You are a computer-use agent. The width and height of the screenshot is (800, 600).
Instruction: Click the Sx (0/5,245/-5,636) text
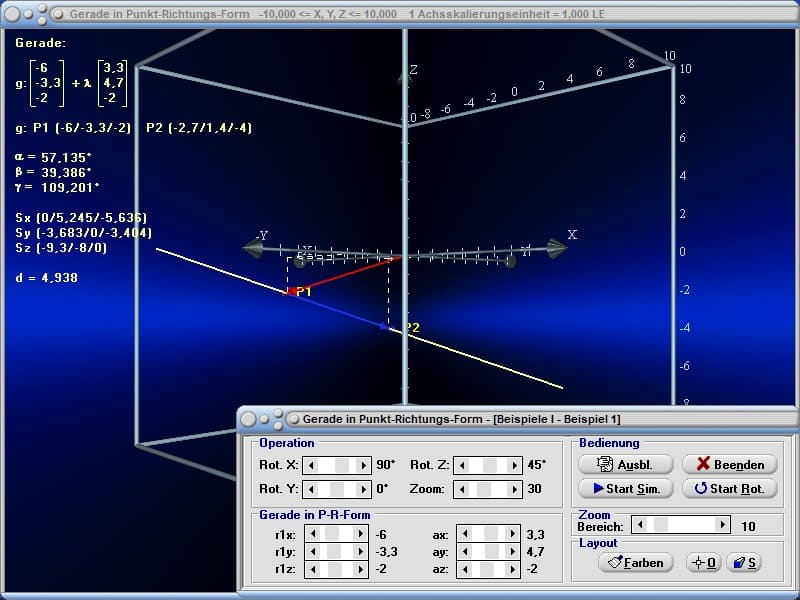click(x=81, y=218)
